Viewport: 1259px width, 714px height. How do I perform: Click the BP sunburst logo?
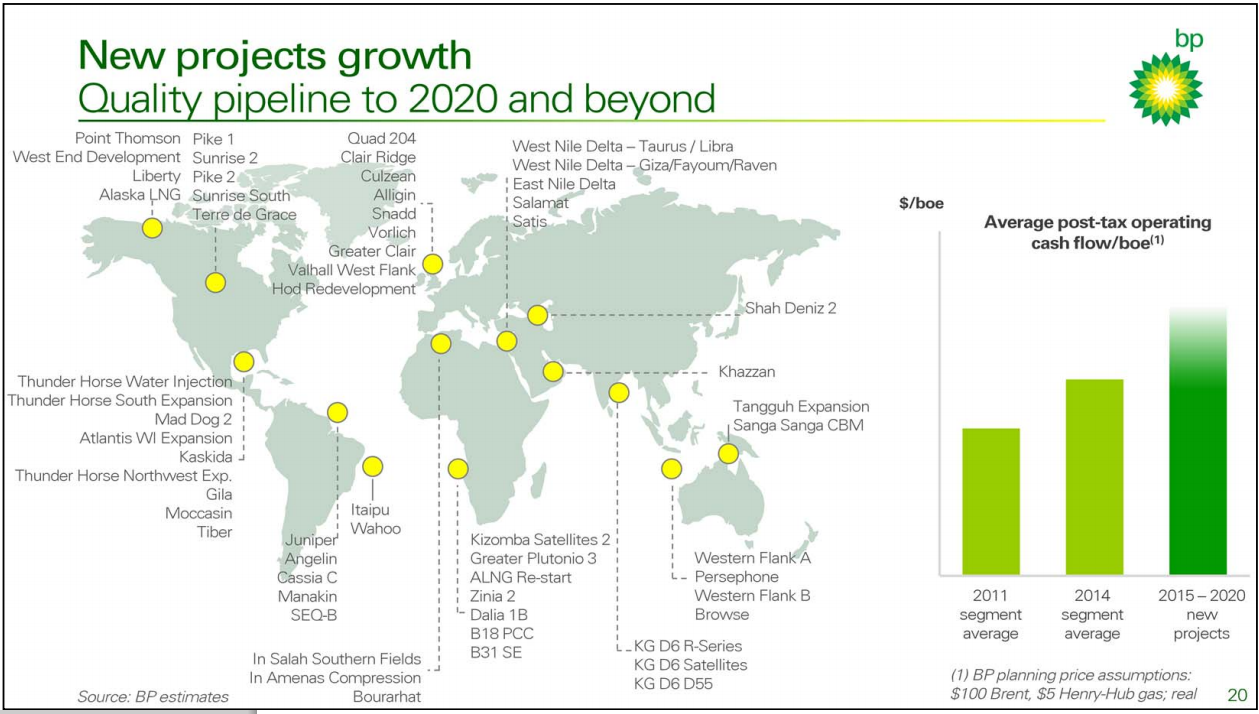[x=1165, y=88]
